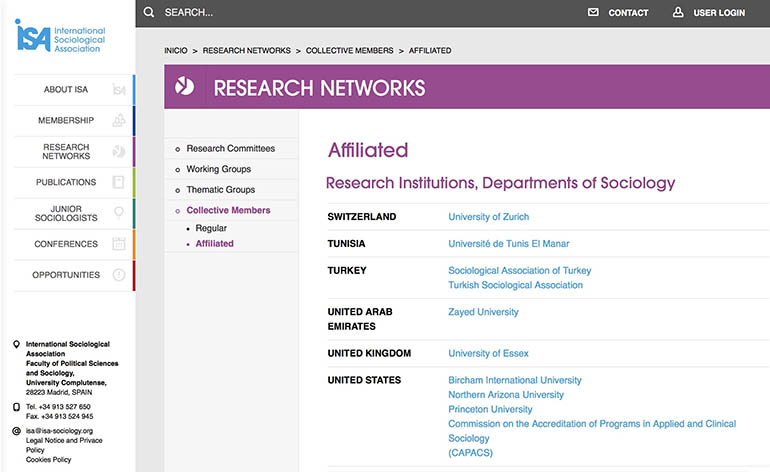Open University of Zurich link

coord(489,217)
